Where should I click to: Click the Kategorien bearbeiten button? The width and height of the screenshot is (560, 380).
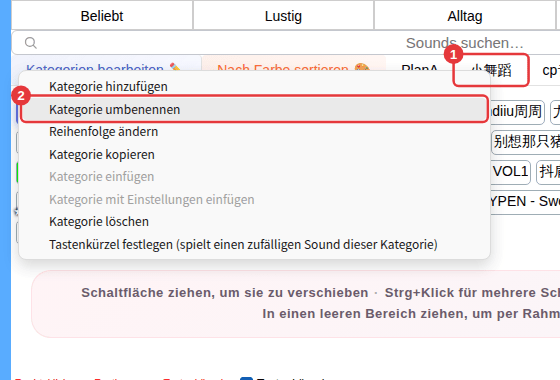point(106,64)
